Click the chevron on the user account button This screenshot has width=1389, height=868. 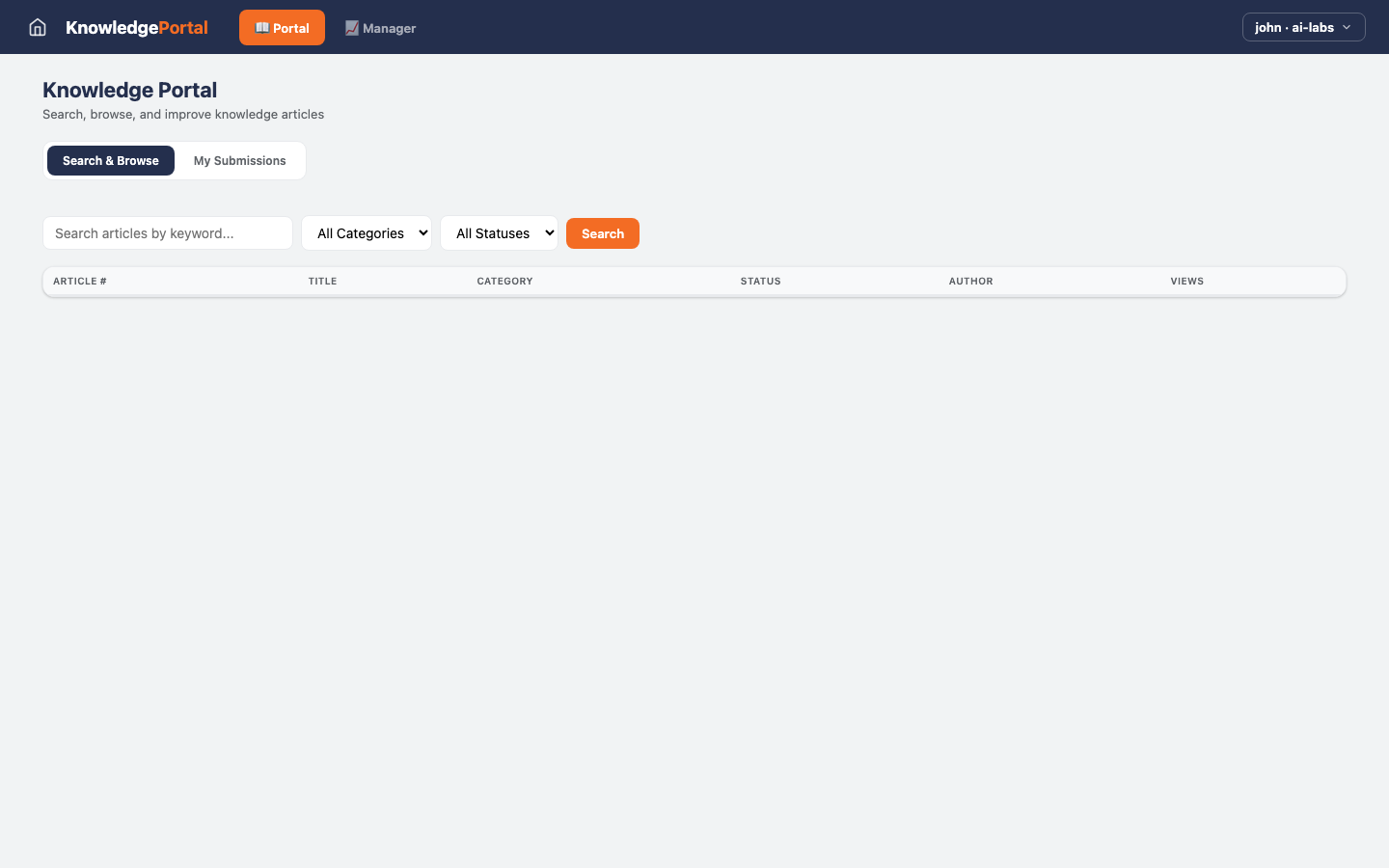coord(1348,27)
